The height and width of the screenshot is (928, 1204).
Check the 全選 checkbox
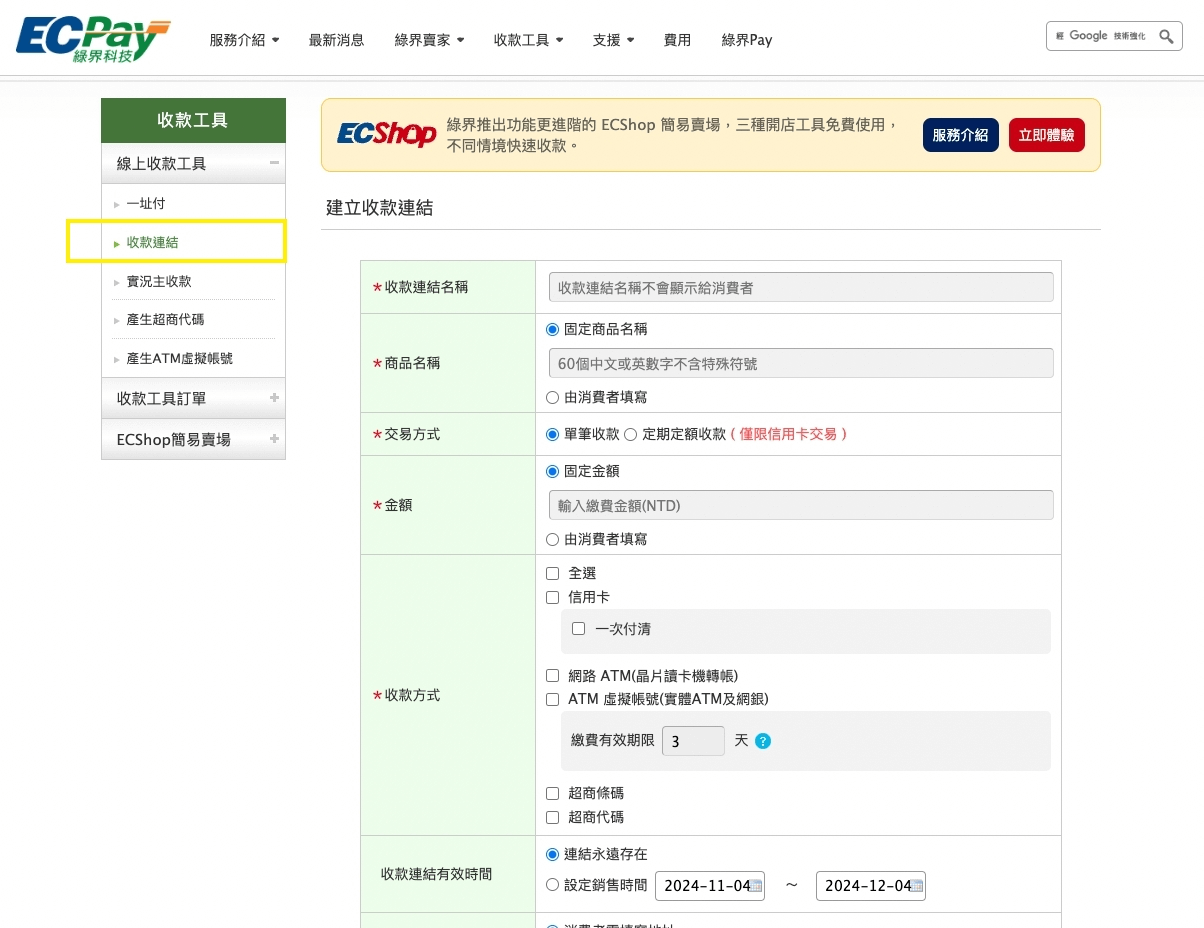pos(552,573)
